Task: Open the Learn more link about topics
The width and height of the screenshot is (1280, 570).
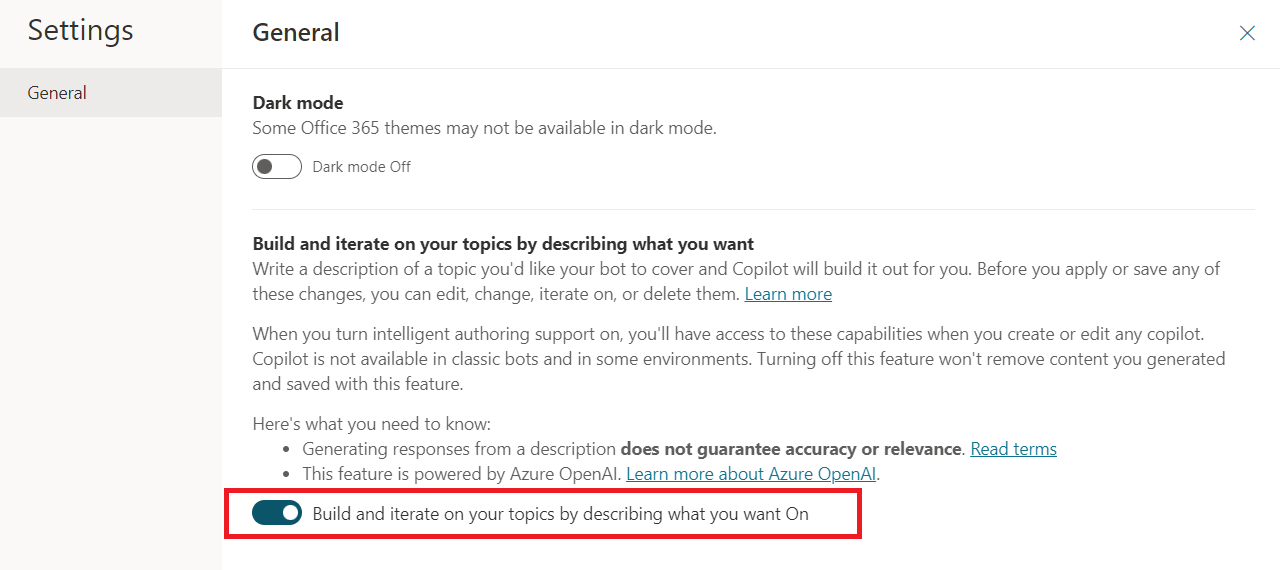Action: (788, 294)
